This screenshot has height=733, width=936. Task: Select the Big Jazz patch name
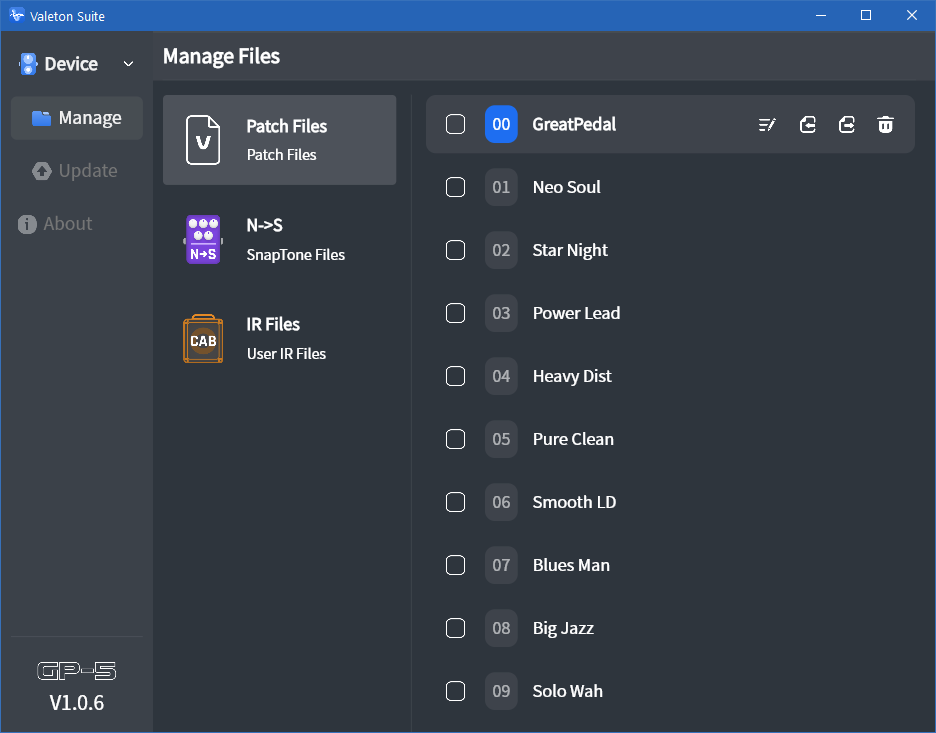(563, 628)
